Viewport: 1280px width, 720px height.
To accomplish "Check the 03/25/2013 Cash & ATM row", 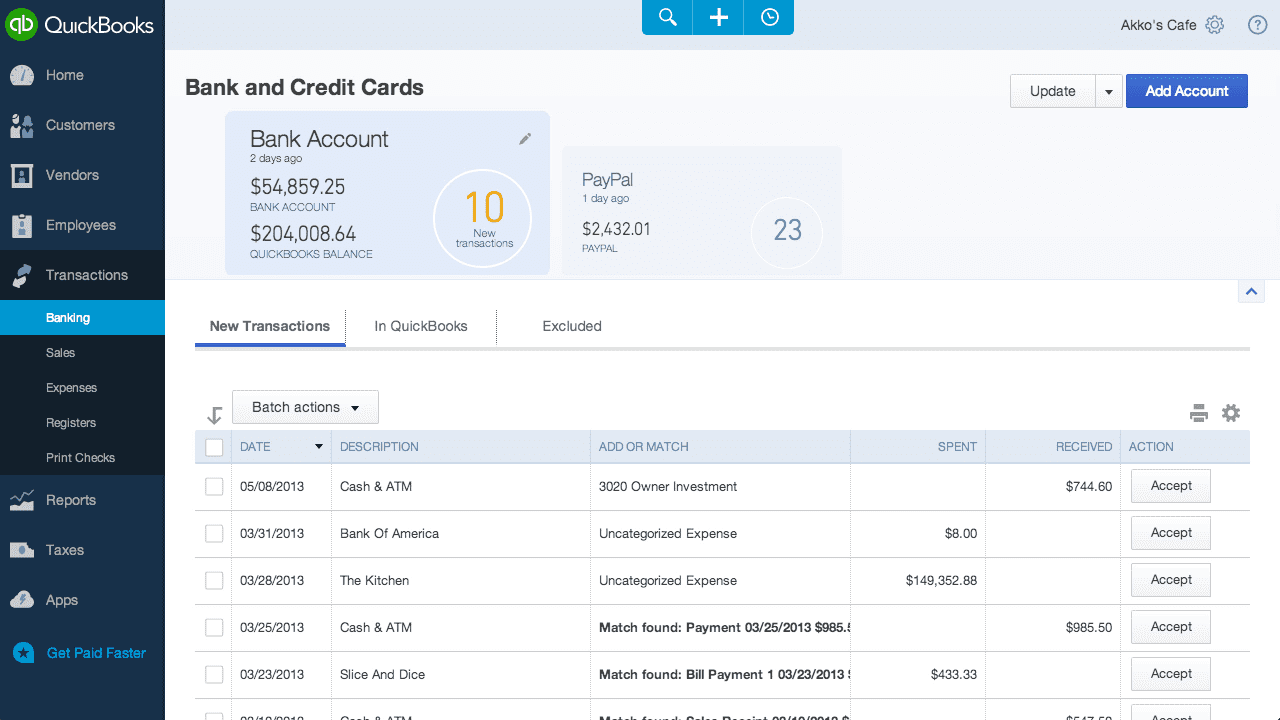I will click(x=214, y=627).
